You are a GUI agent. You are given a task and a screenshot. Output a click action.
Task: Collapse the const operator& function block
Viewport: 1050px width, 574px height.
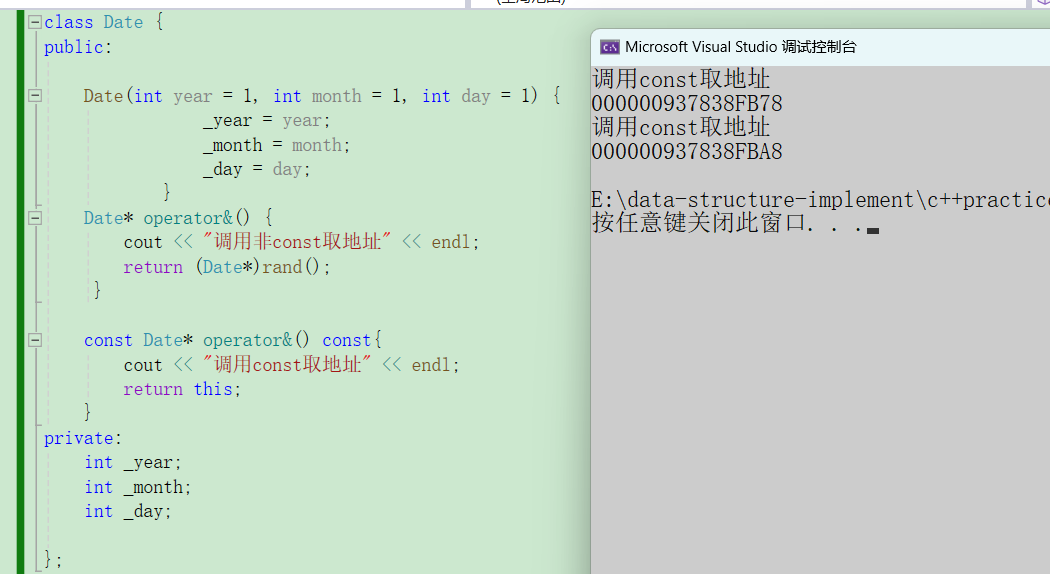(35, 340)
